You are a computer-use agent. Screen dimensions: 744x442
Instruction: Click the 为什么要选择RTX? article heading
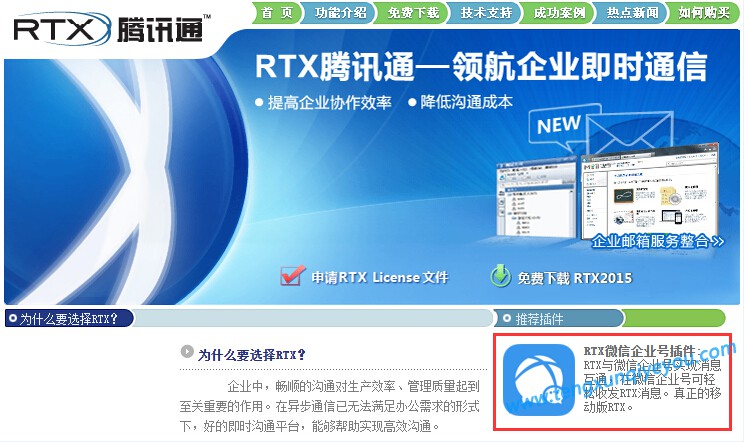(x=252, y=355)
